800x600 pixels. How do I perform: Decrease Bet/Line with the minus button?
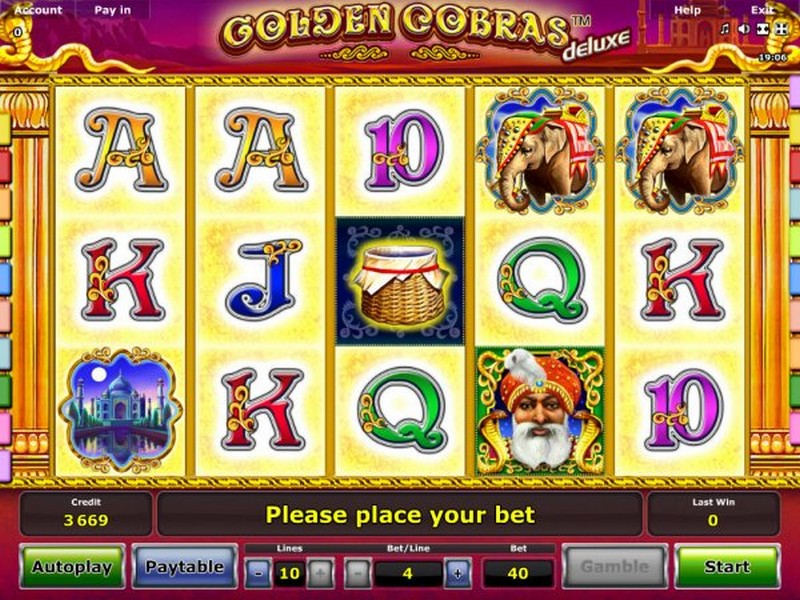(358, 573)
